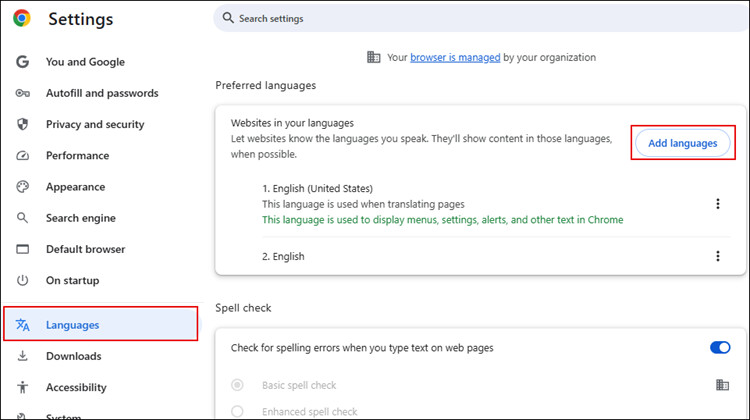Go to the Default browser section
The image size is (750, 420).
coord(85,249)
